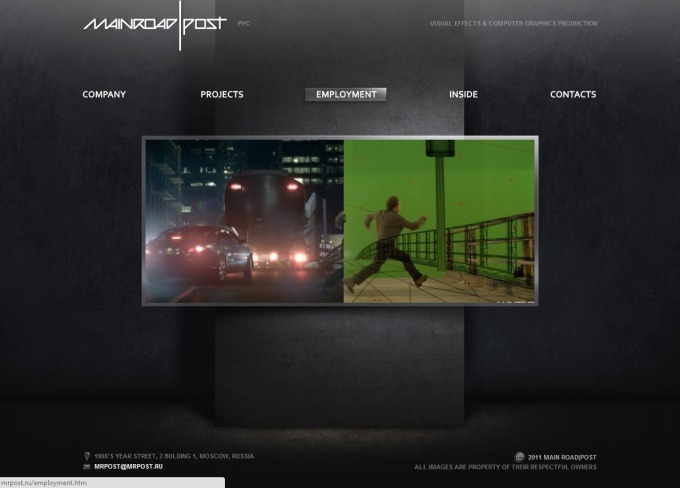Click the browser status bar URL
680x488 pixels.
click(44, 482)
